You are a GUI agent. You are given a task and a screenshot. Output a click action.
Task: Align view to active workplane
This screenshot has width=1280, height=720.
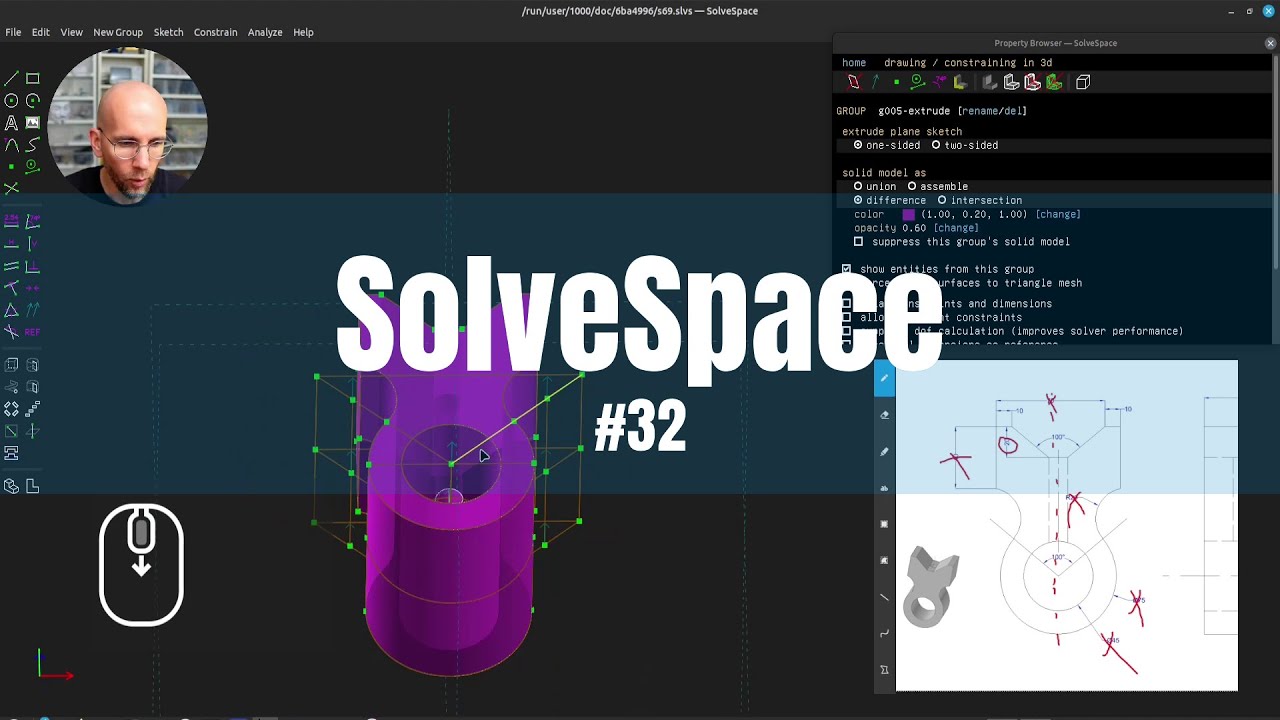33,486
